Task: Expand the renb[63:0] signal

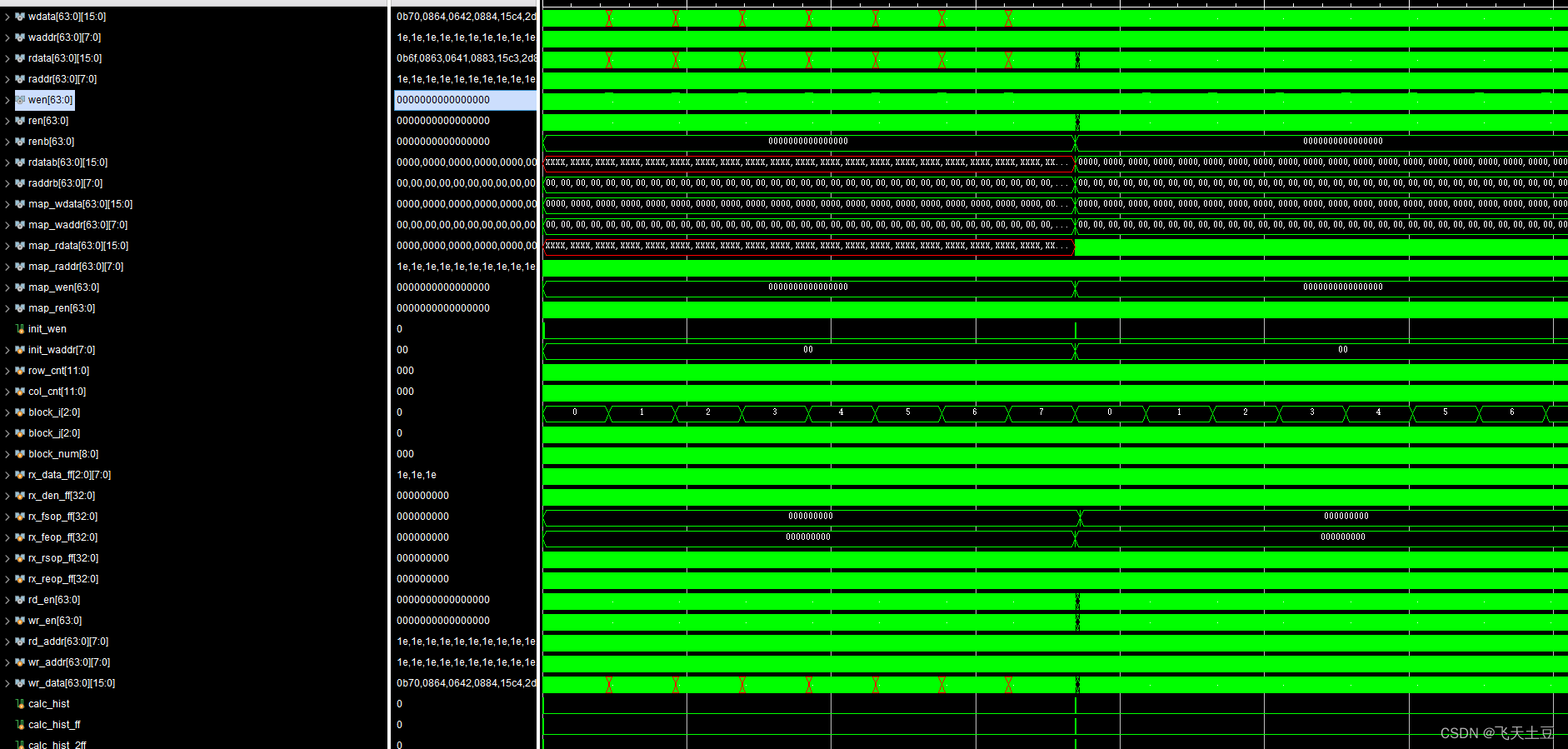Action: tap(7, 142)
